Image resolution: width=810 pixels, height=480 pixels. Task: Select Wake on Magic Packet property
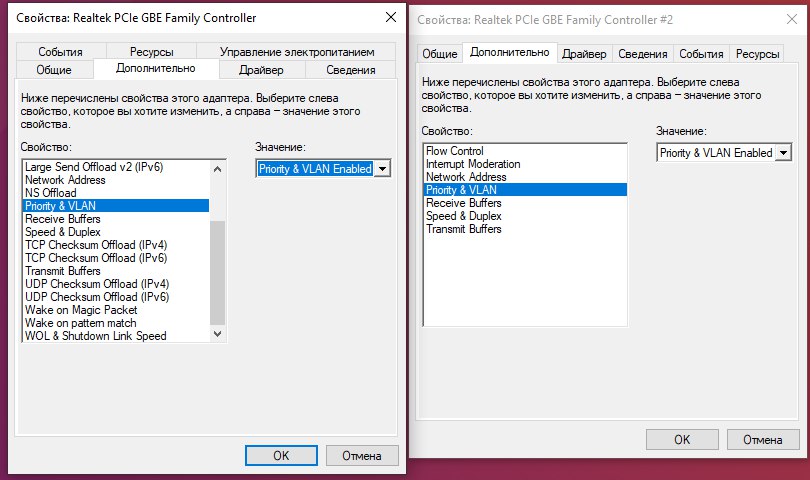click(116, 310)
